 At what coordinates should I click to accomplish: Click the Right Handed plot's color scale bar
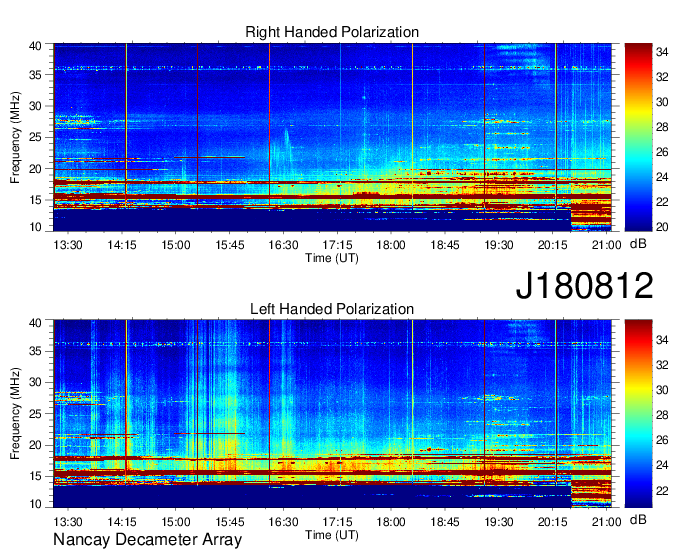coord(638,137)
